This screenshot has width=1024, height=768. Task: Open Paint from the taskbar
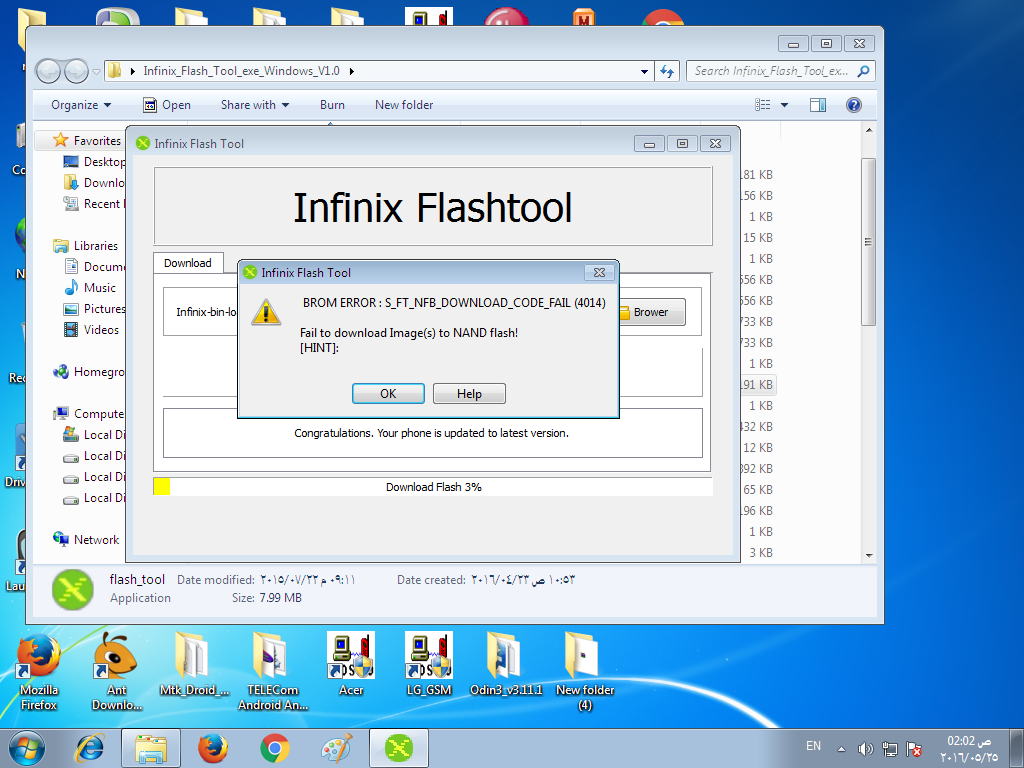point(337,748)
